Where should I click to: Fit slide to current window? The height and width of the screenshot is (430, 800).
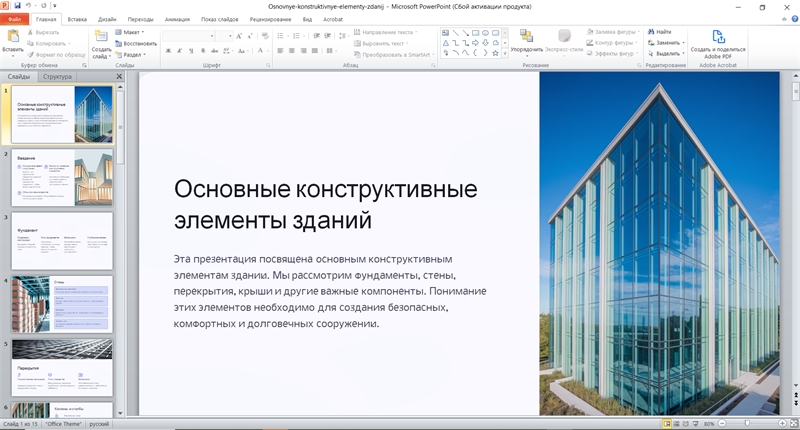tap(793, 424)
